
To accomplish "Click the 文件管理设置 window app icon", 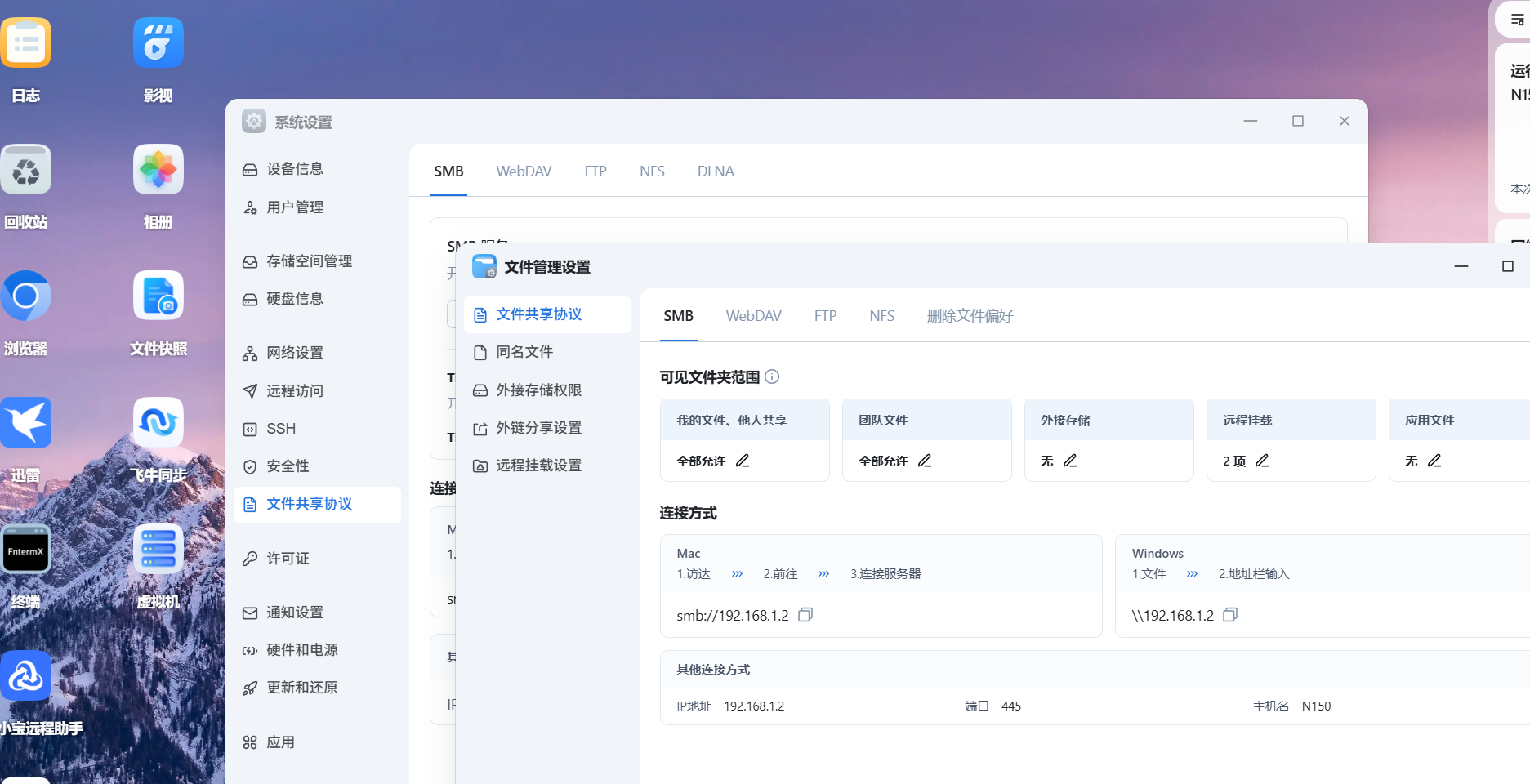I will click(484, 266).
